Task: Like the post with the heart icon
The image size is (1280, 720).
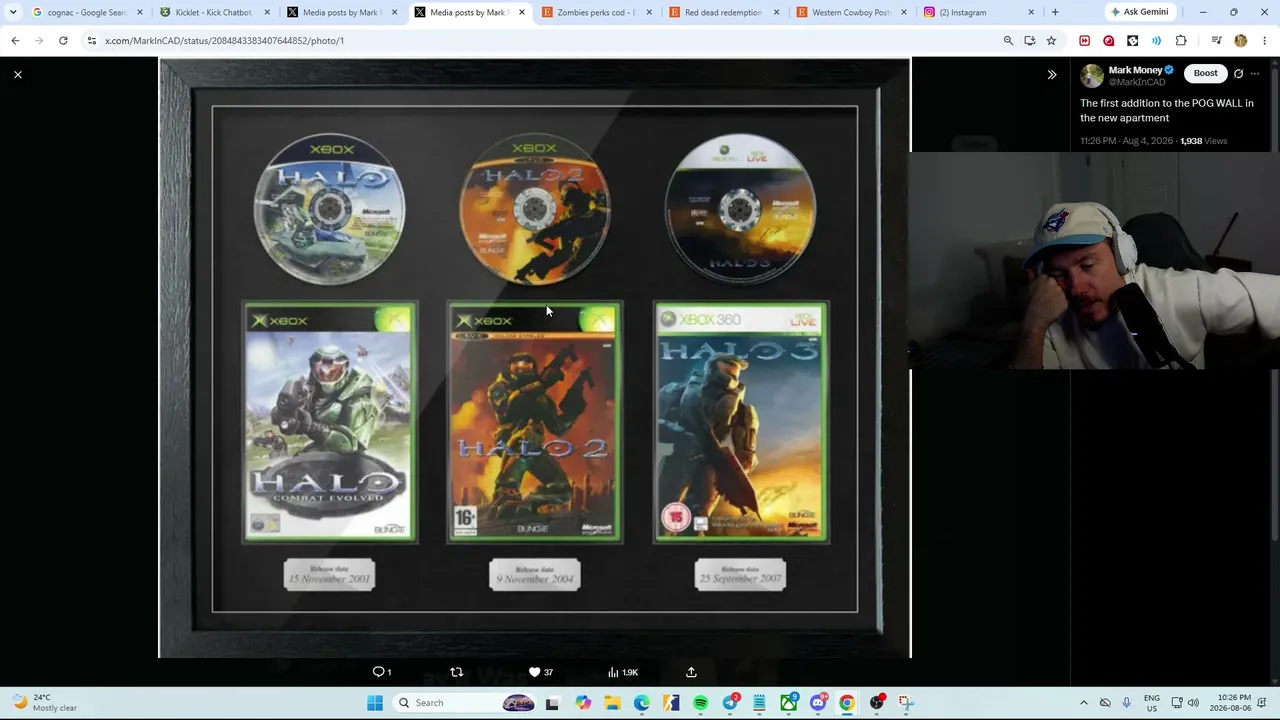Action: pos(534,672)
